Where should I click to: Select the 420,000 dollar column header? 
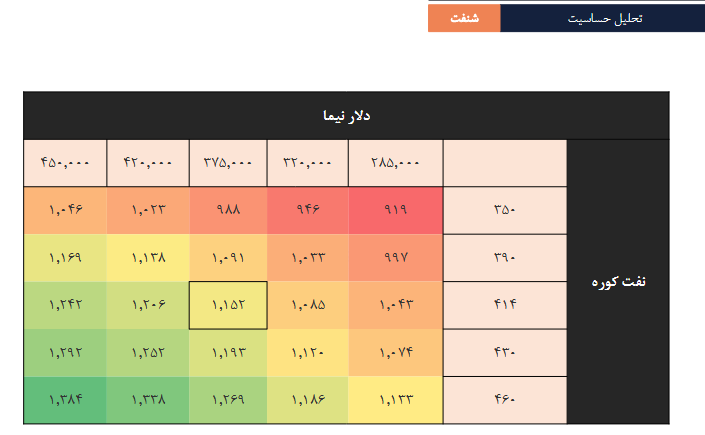147,163
